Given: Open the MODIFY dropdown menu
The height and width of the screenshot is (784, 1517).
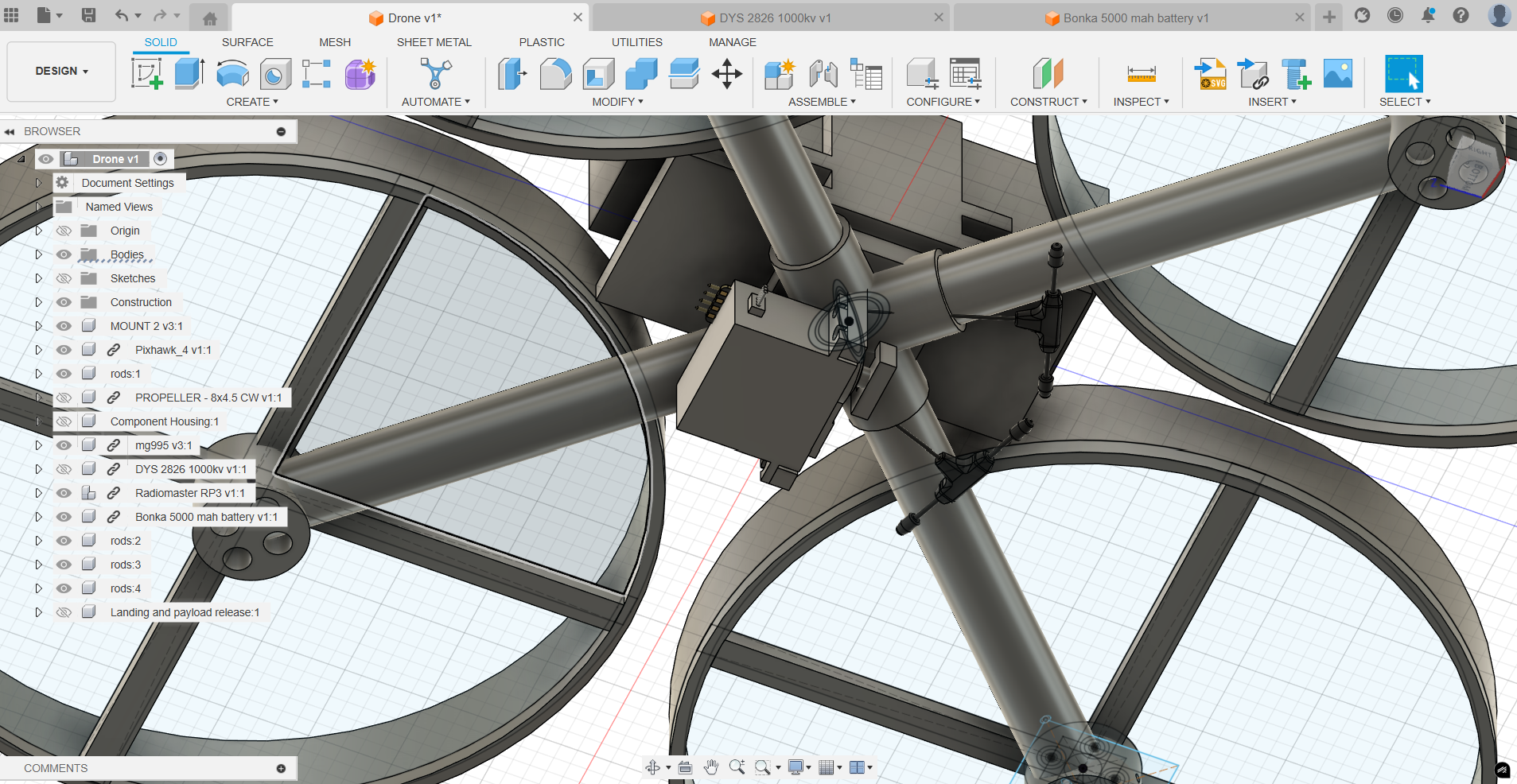Looking at the screenshot, I should coord(617,102).
